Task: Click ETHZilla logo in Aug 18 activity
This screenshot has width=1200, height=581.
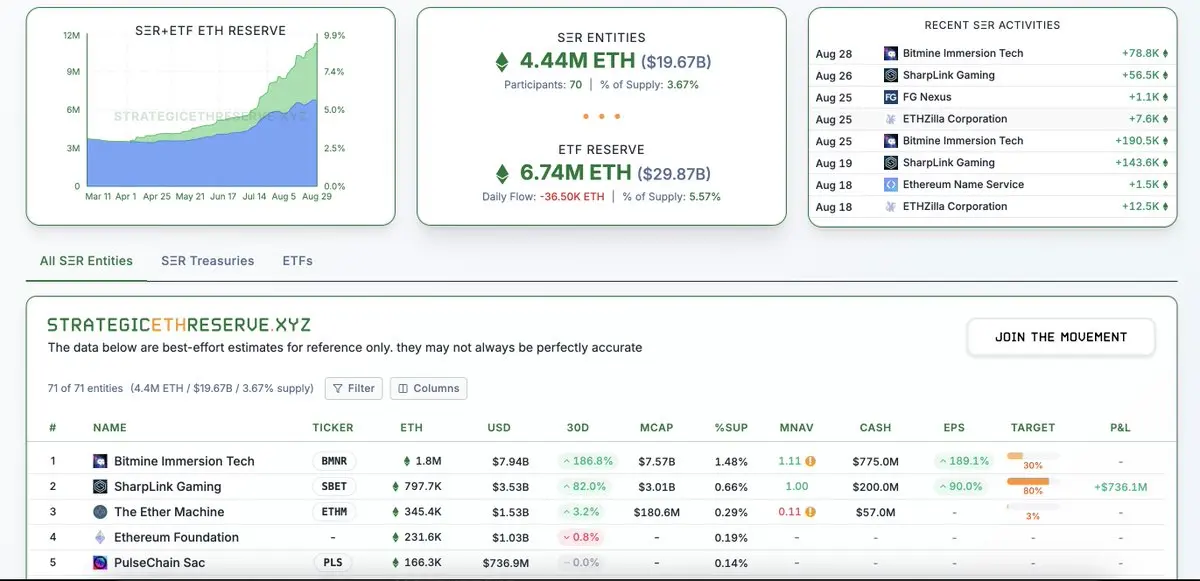Action: point(891,206)
